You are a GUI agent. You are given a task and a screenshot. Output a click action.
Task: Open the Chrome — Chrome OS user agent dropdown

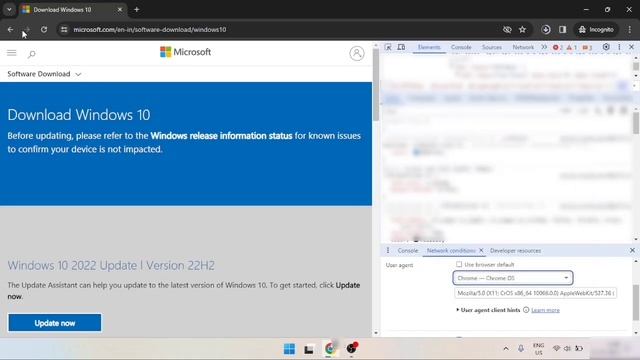tap(513, 278)
